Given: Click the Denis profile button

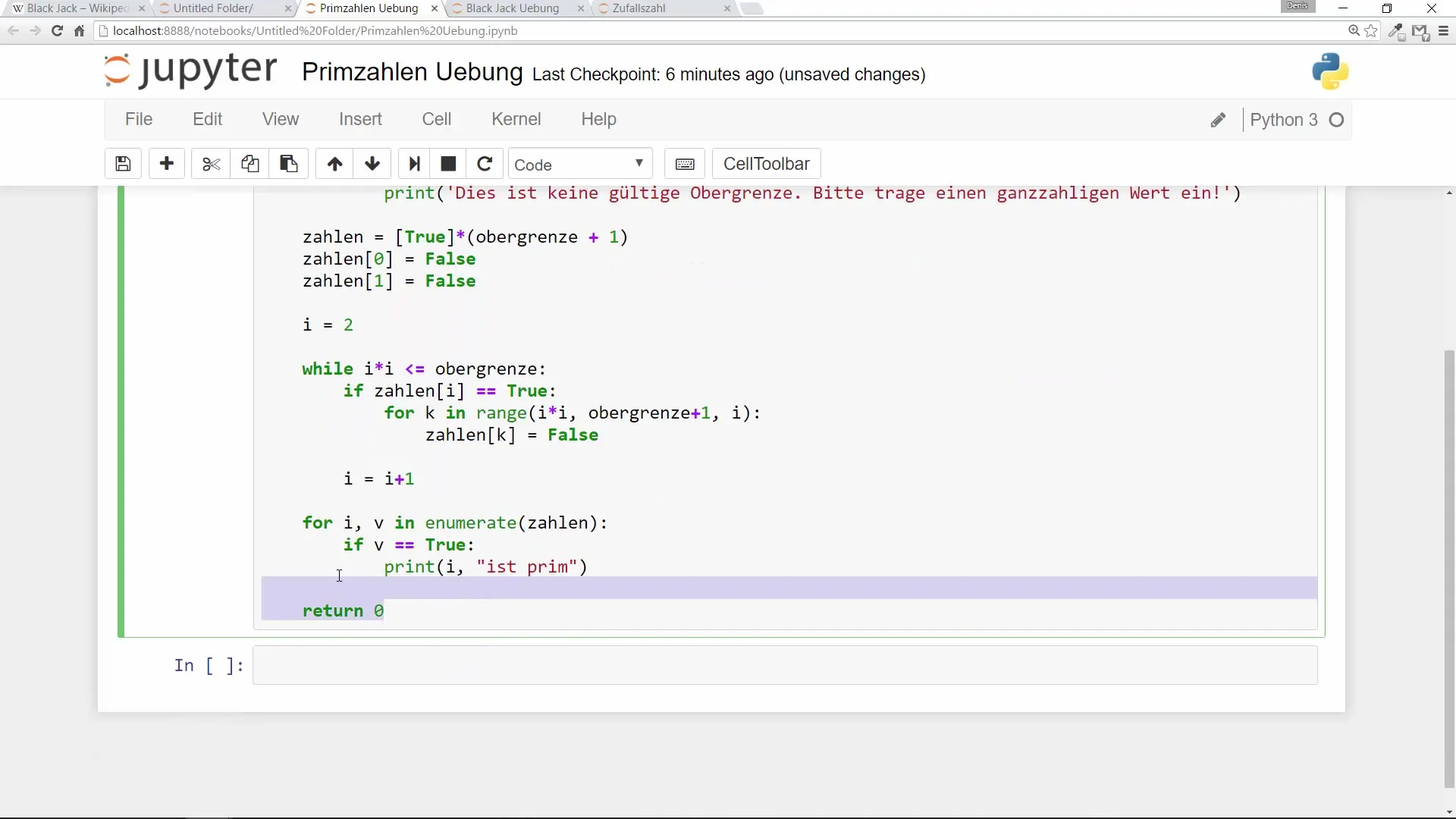Looking at the screenshot, I should [x=1297, y=6].
